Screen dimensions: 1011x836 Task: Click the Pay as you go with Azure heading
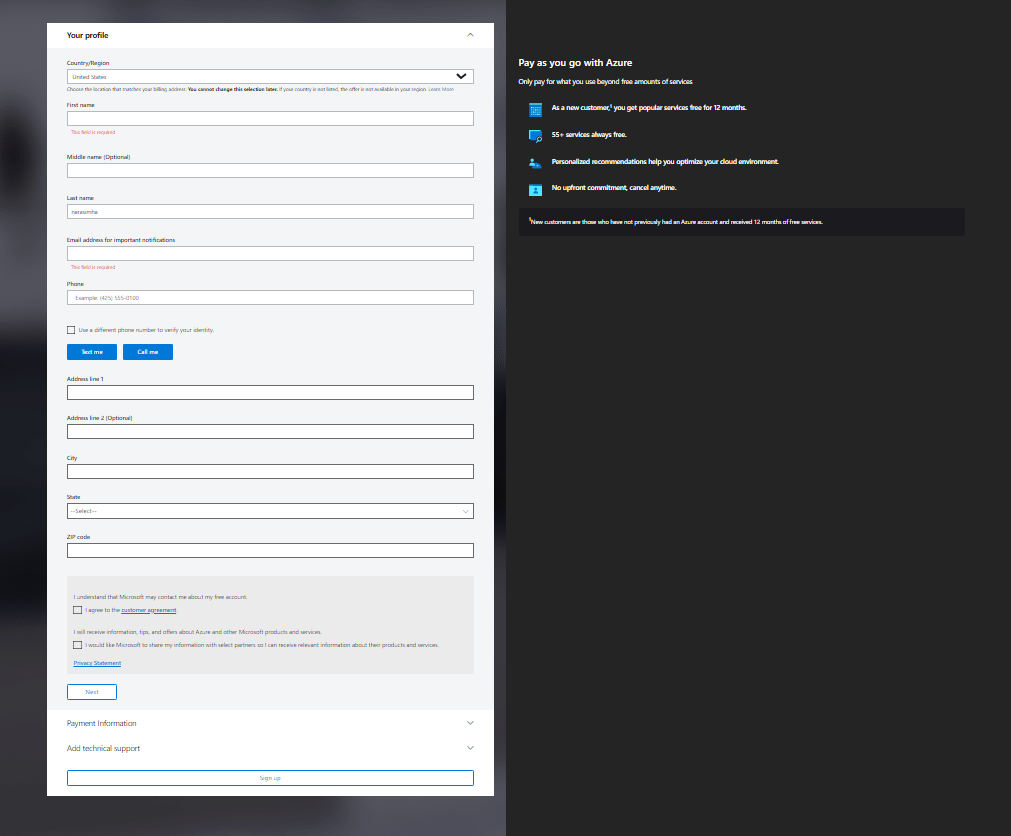click(x=575, y=63)
